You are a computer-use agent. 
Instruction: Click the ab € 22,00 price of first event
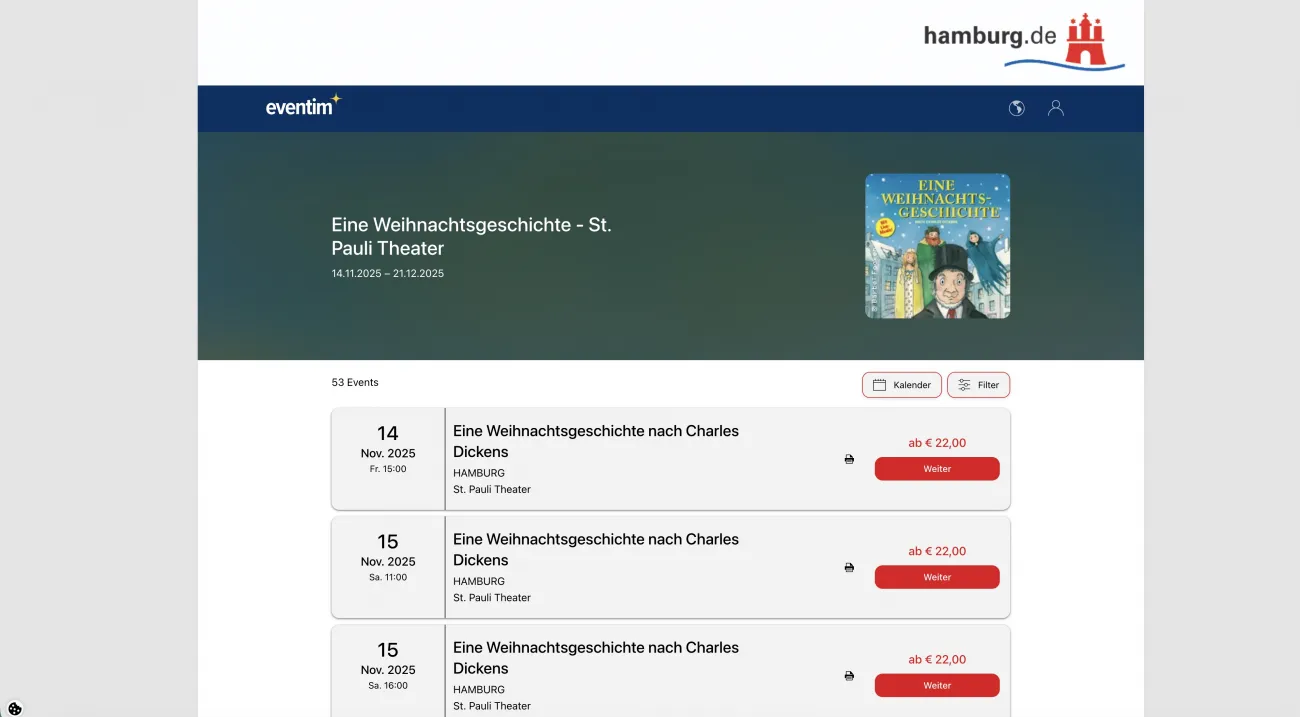937,443
